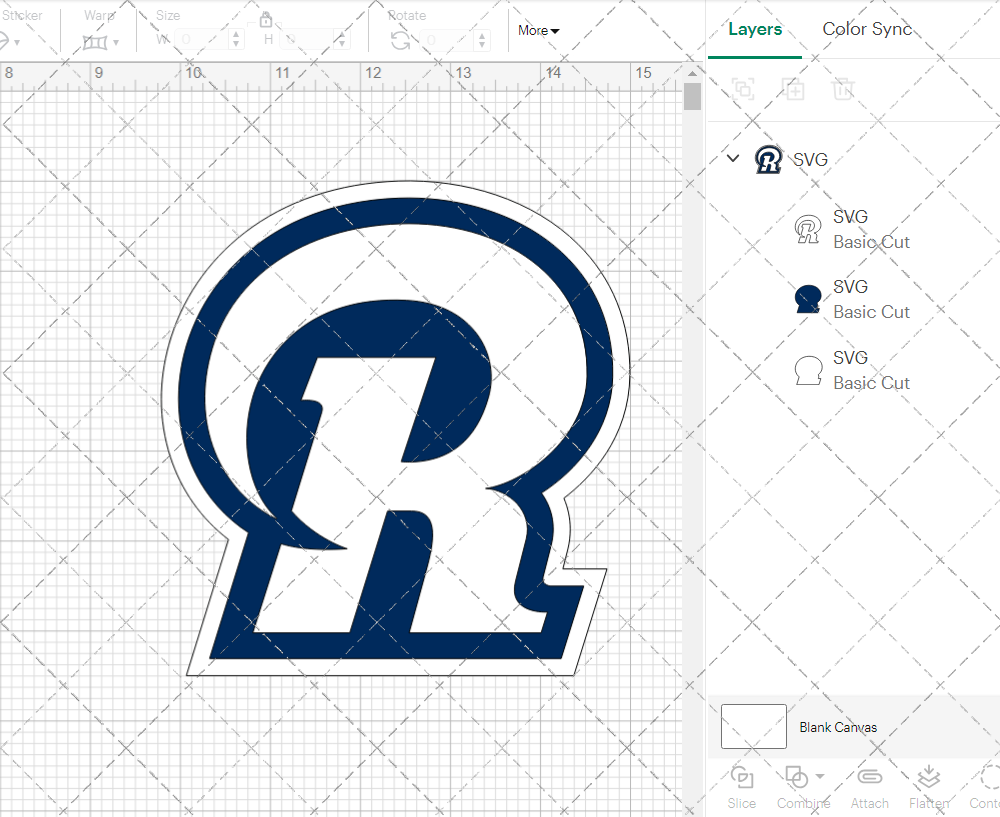Click the Width size field
This screenshot has width=1000, height=817.
click(x=201, y=40)
